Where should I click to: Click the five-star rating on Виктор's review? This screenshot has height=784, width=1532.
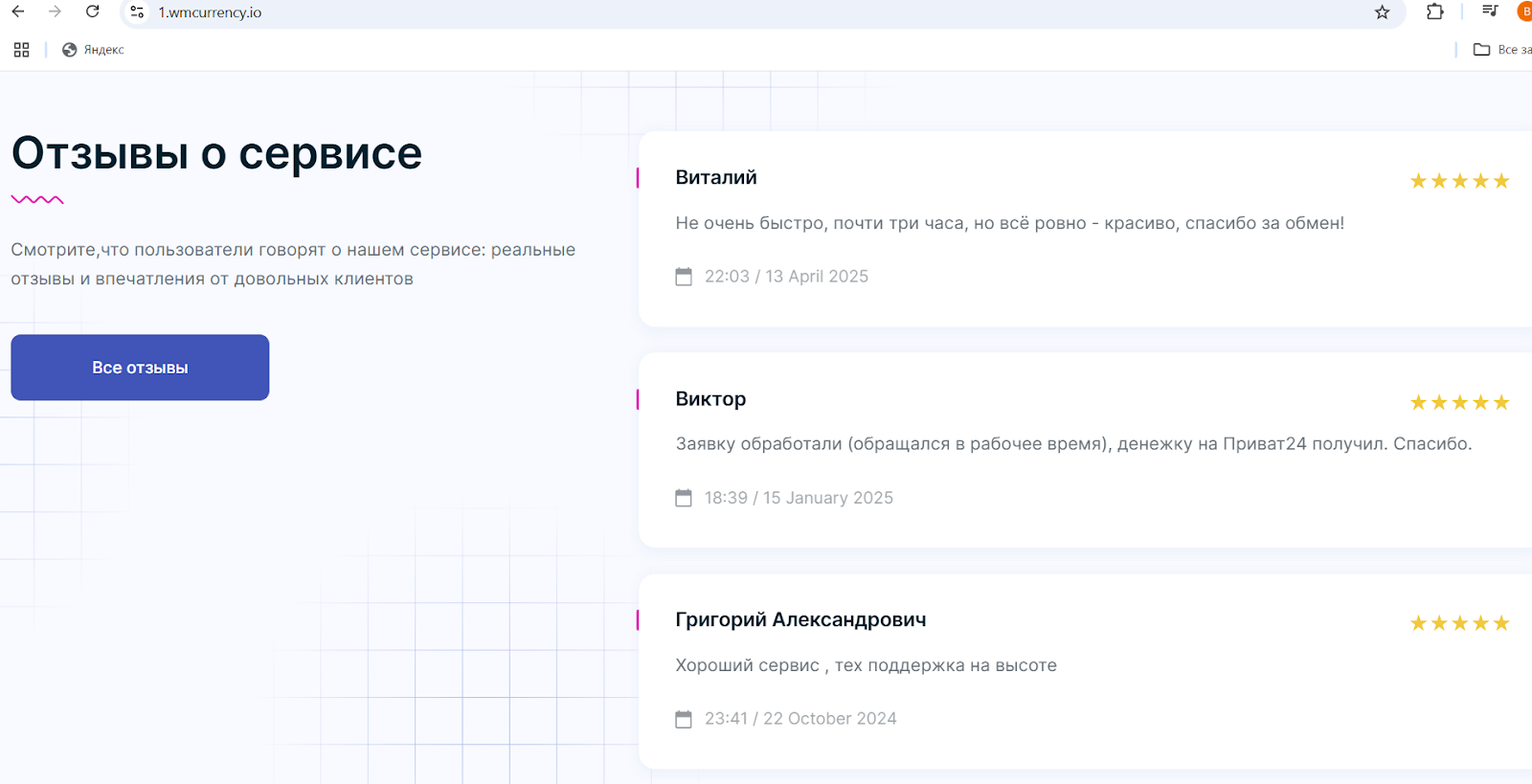click(x=1459, y=402)
